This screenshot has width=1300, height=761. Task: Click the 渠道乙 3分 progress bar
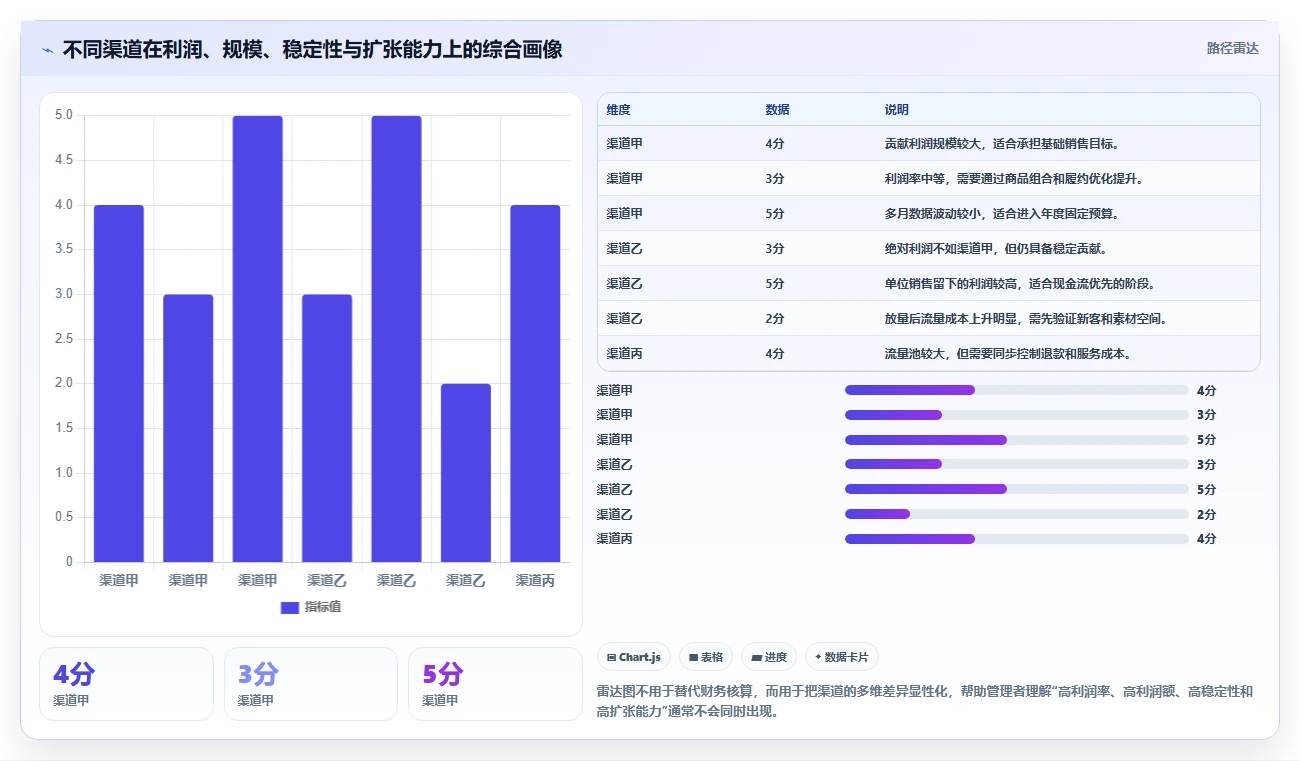[x=1017, y=464]
